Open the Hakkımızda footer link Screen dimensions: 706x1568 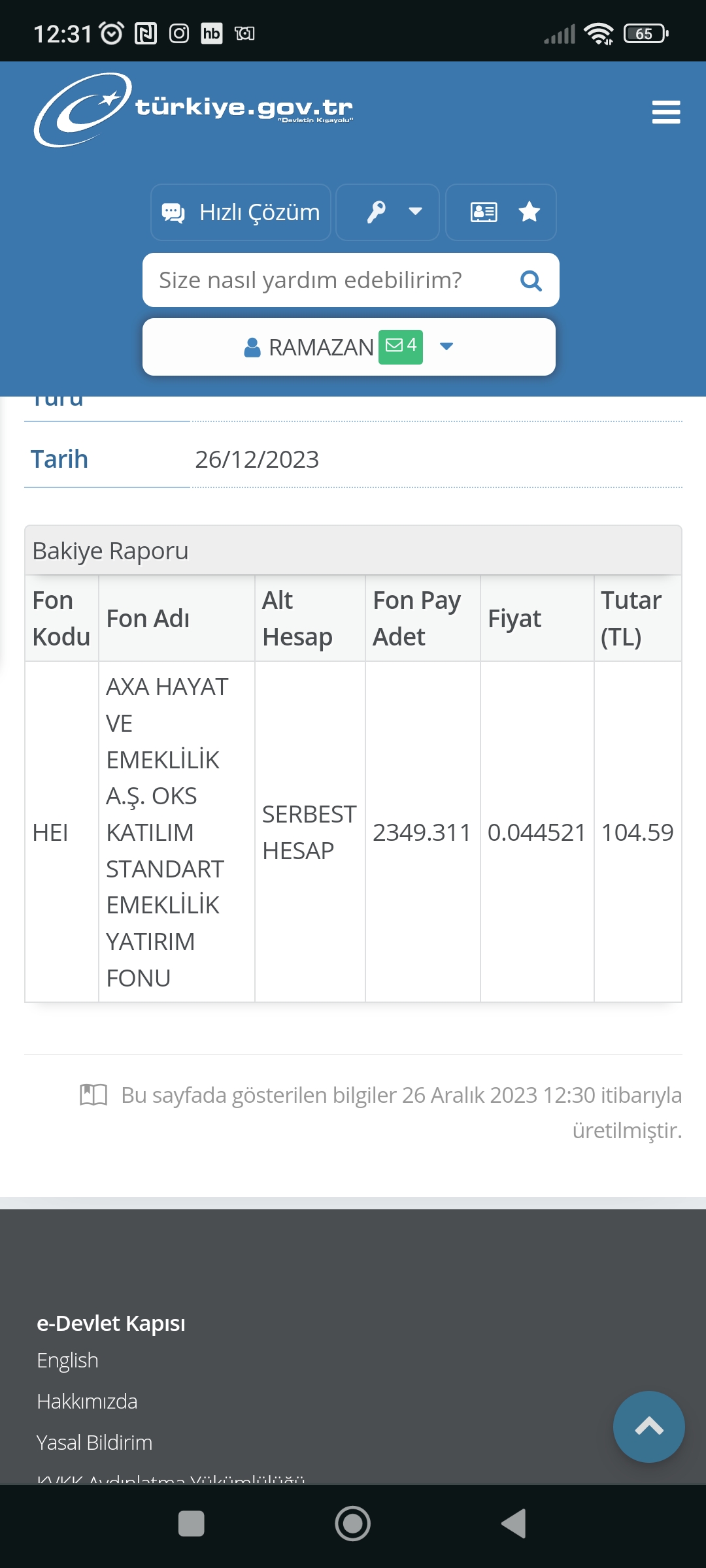point(87,1401)
